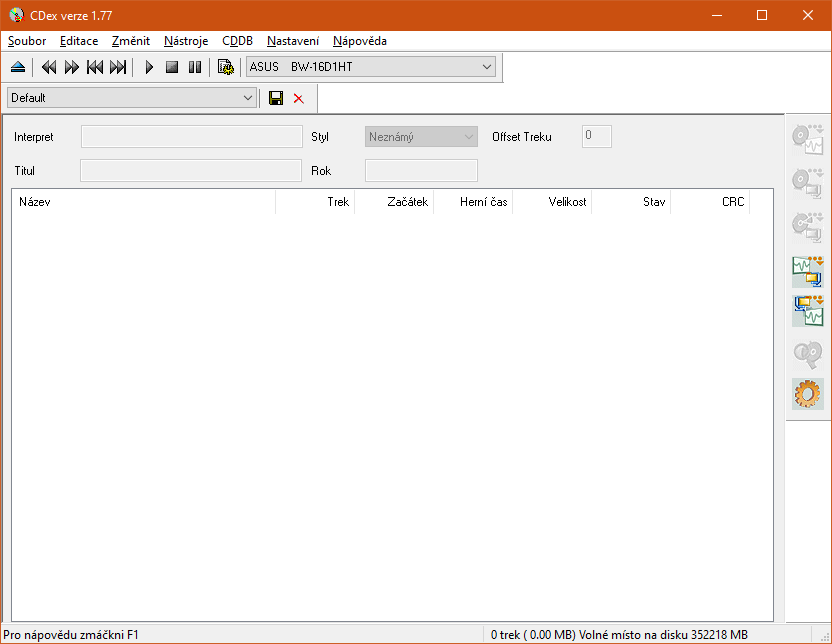Eject the CD using the eject icon
Screen dimensions: 832x644
click(x=18, y=68)
